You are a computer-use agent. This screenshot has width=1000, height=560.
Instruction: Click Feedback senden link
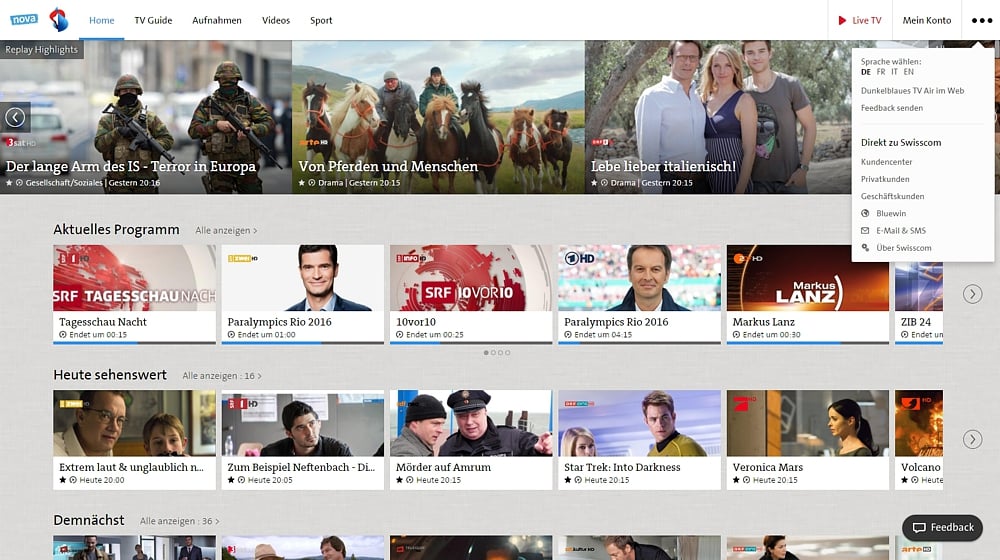892,108
